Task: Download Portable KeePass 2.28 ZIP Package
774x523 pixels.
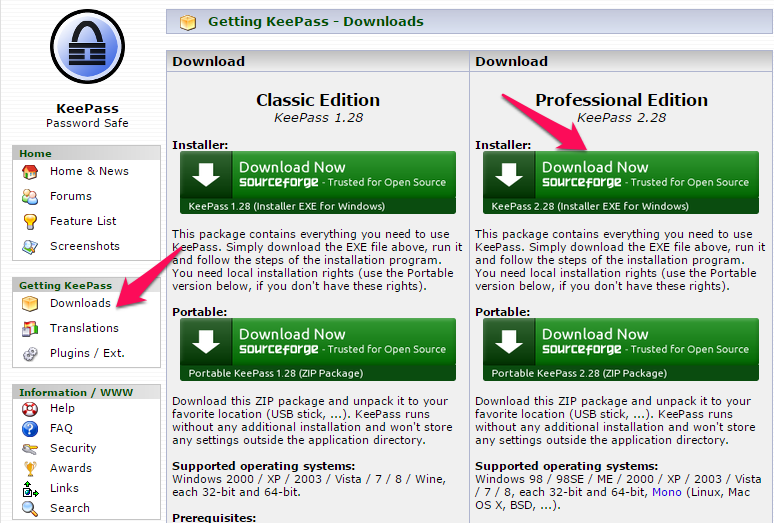Action: (620, 349)
